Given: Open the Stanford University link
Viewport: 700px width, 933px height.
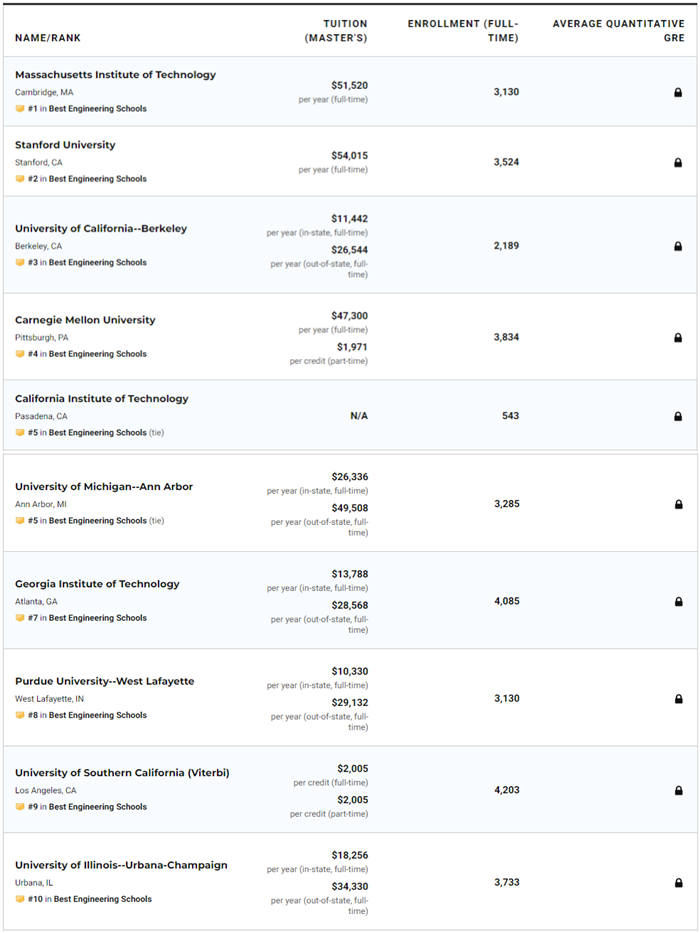Looking at the screenshot, I should [x=65, y=145].
